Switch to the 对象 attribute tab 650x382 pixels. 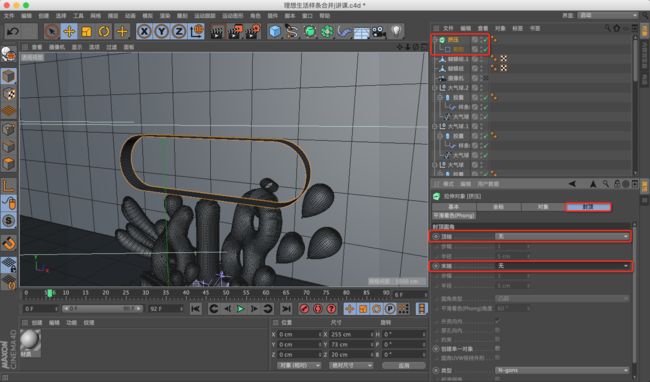click(x=543, y=207)
